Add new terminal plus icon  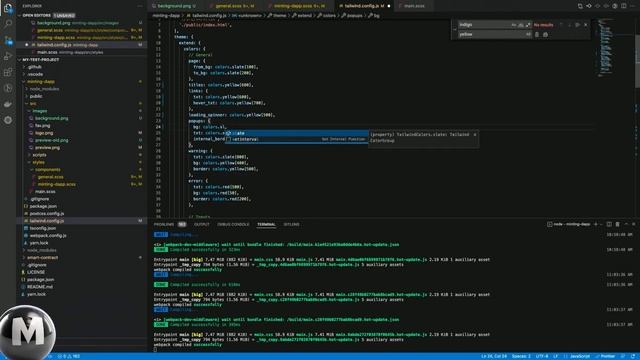point(596,224)
